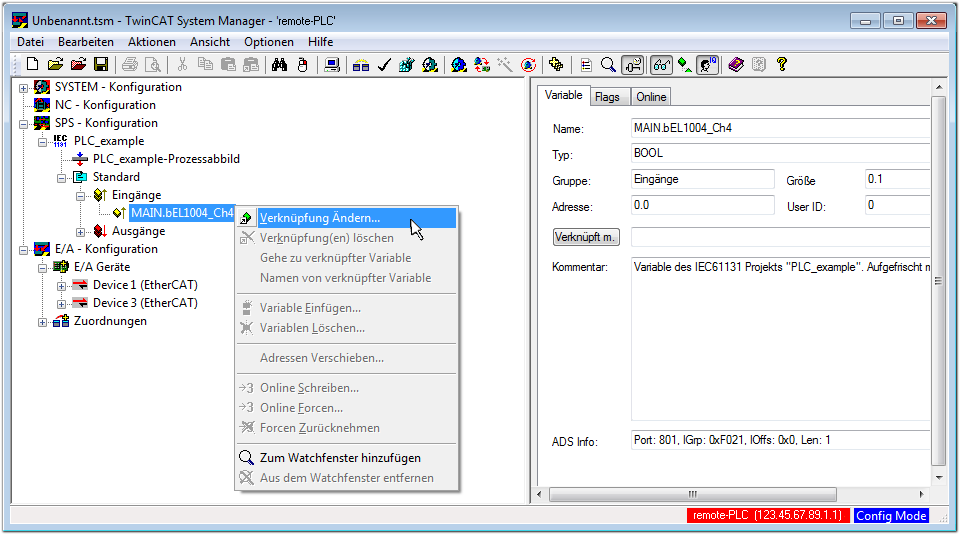This screenshot has width=960, height=534.
Task: Expand Device 1 (EtherCAT) node
Action: click(x=62, y=285)
